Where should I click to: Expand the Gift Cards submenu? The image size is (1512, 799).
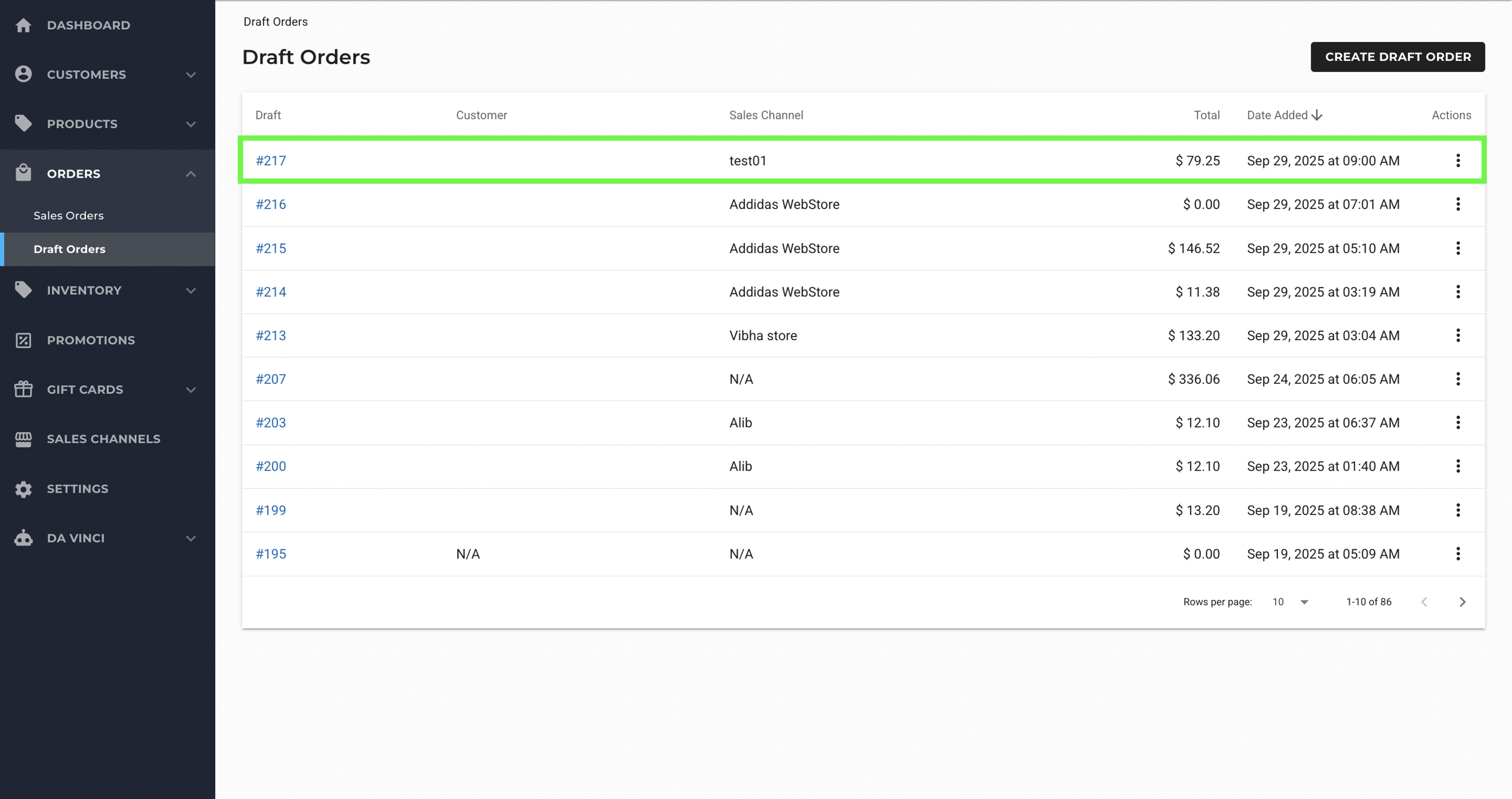pos(191,390)
